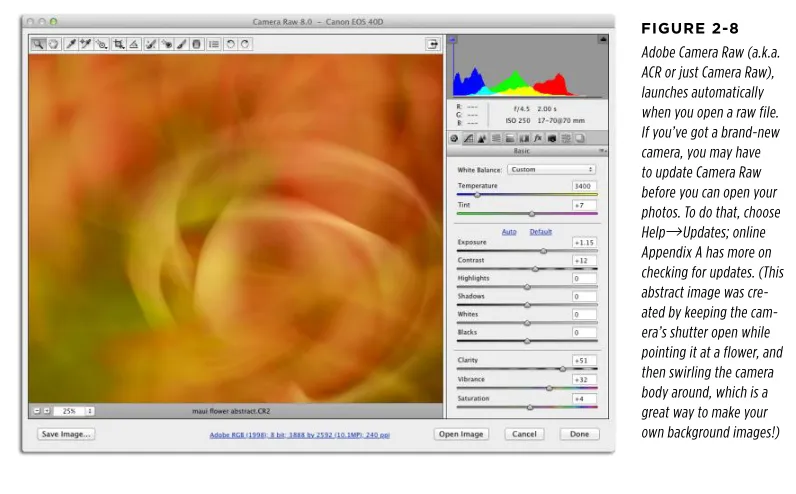This screenshot has width=796, height=494.
Task: Click the Blacks slider handle
Action: point(527,341)
